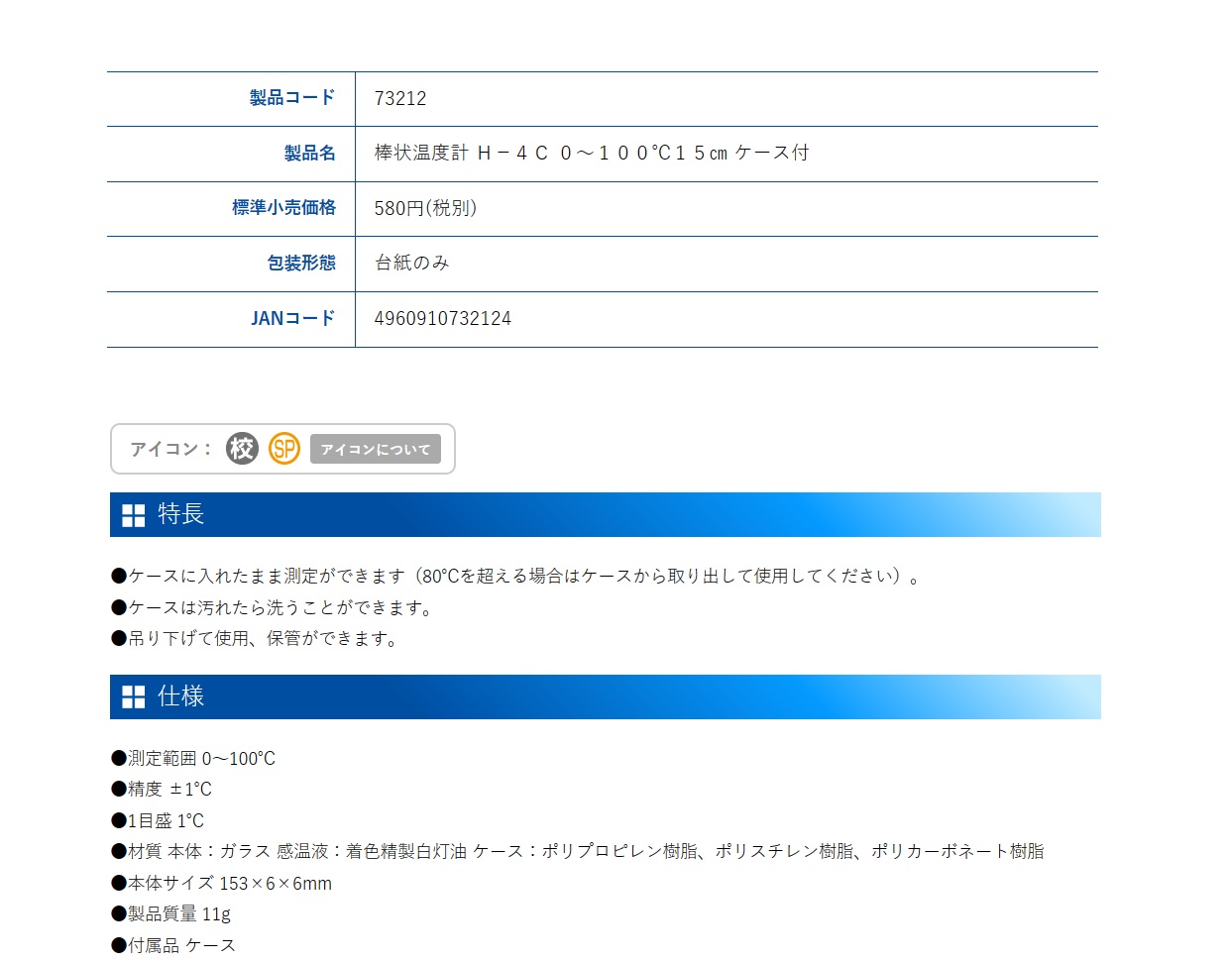This screenshot has height=962, width=1232.
Task: Click the 校 school icon
Action: [242, 449]
